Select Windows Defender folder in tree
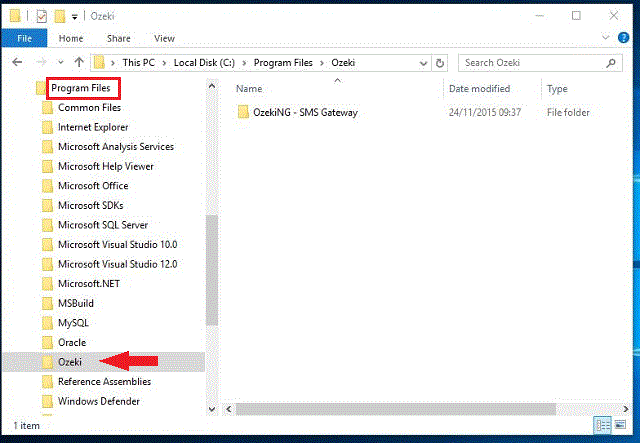This screenshot has height=443, width=640. coord(99,401)
